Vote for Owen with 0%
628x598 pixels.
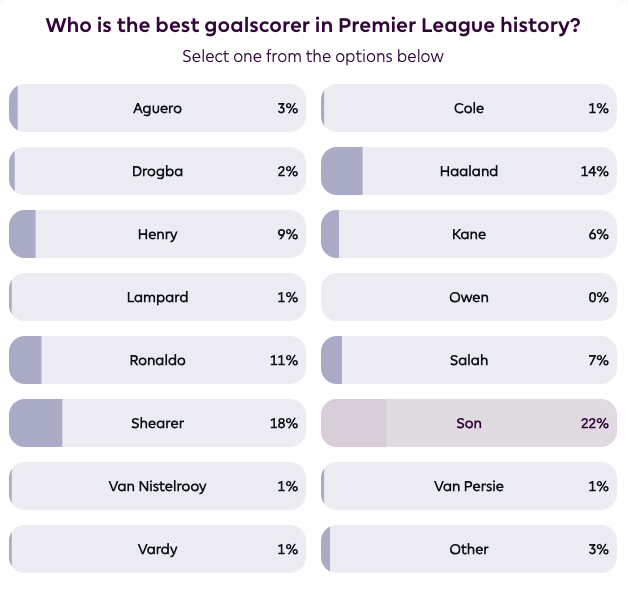tap(468, 297)
